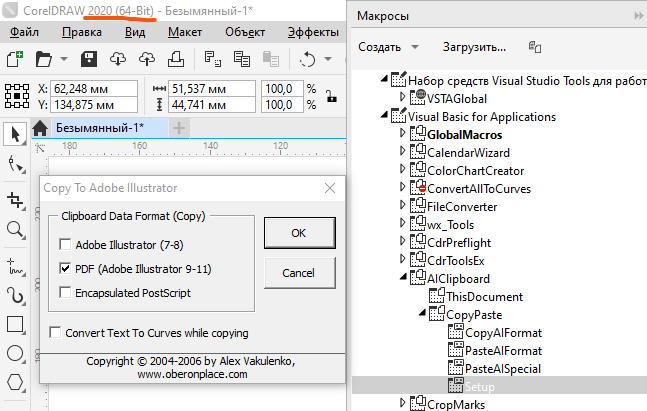647x411 pixels.
Task: Click the New document icon
Action: pos(15,59)
